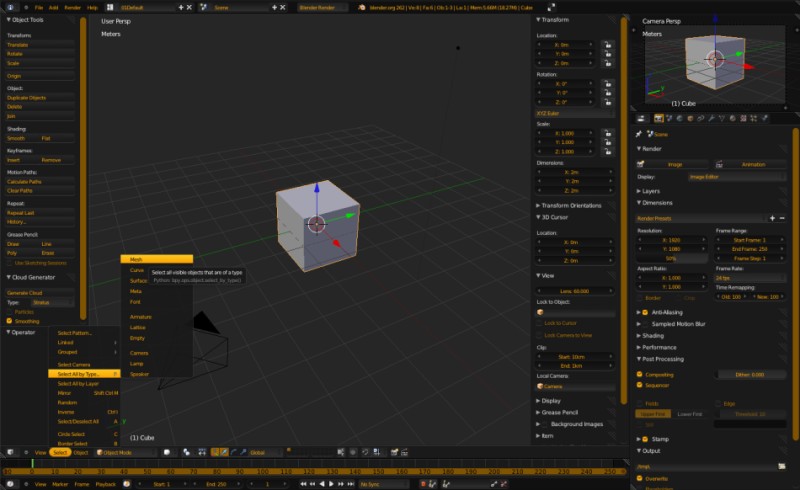
Task: Click the output folder browse icon
Action: coord(782,466)
